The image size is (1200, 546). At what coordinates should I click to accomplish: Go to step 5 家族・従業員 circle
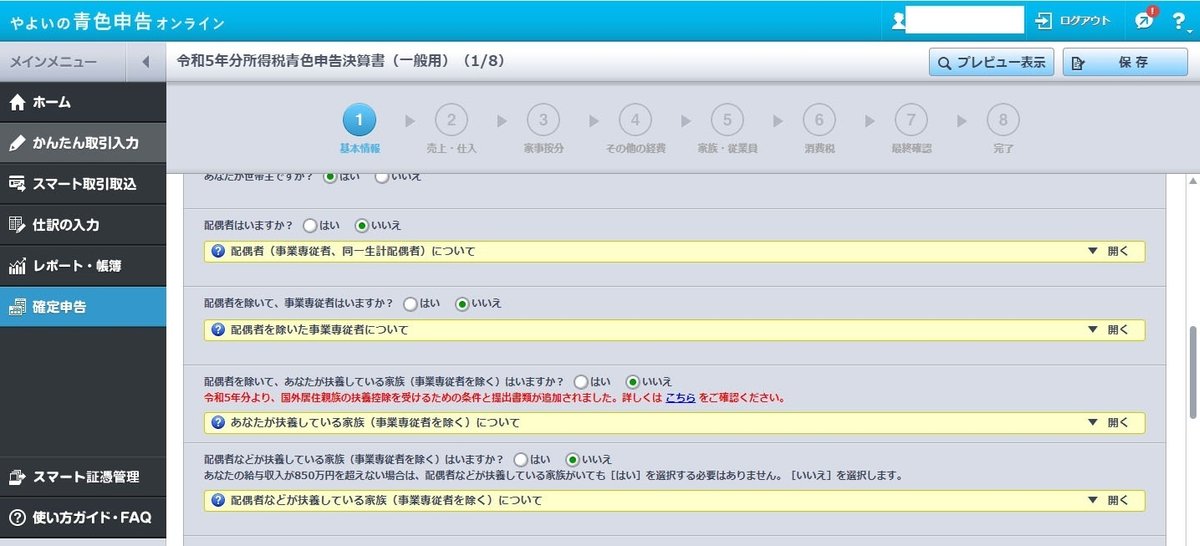click(727, 121)
